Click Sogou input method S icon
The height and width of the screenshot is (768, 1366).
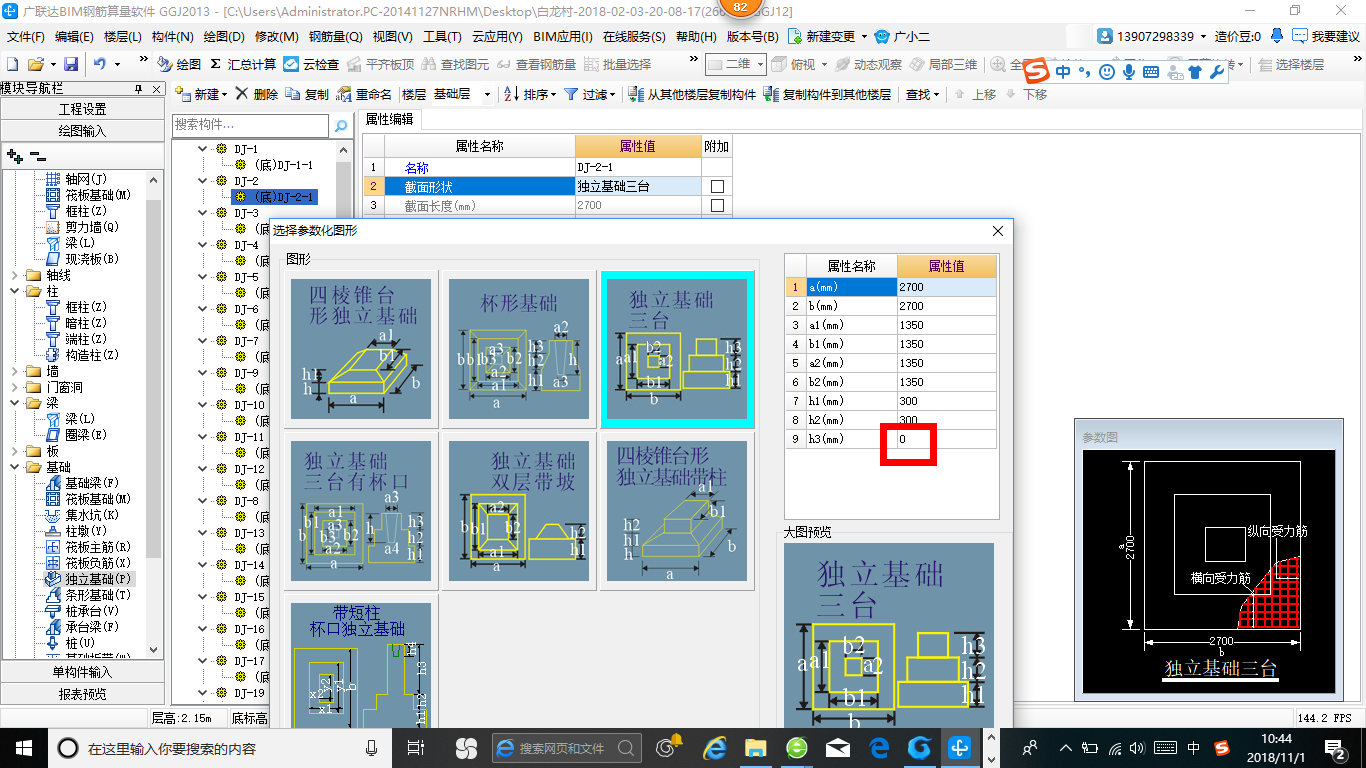pos(1038,72)
